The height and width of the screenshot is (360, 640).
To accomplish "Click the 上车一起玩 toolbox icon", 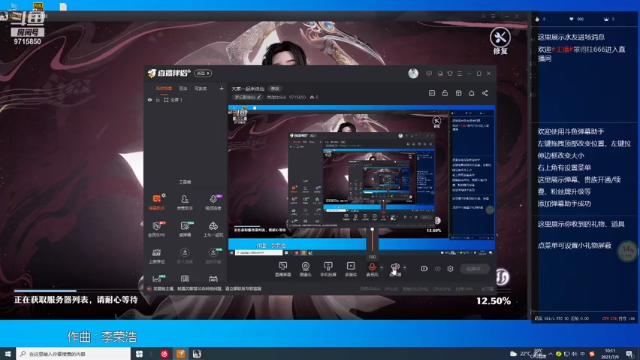I will pos(213,229).
